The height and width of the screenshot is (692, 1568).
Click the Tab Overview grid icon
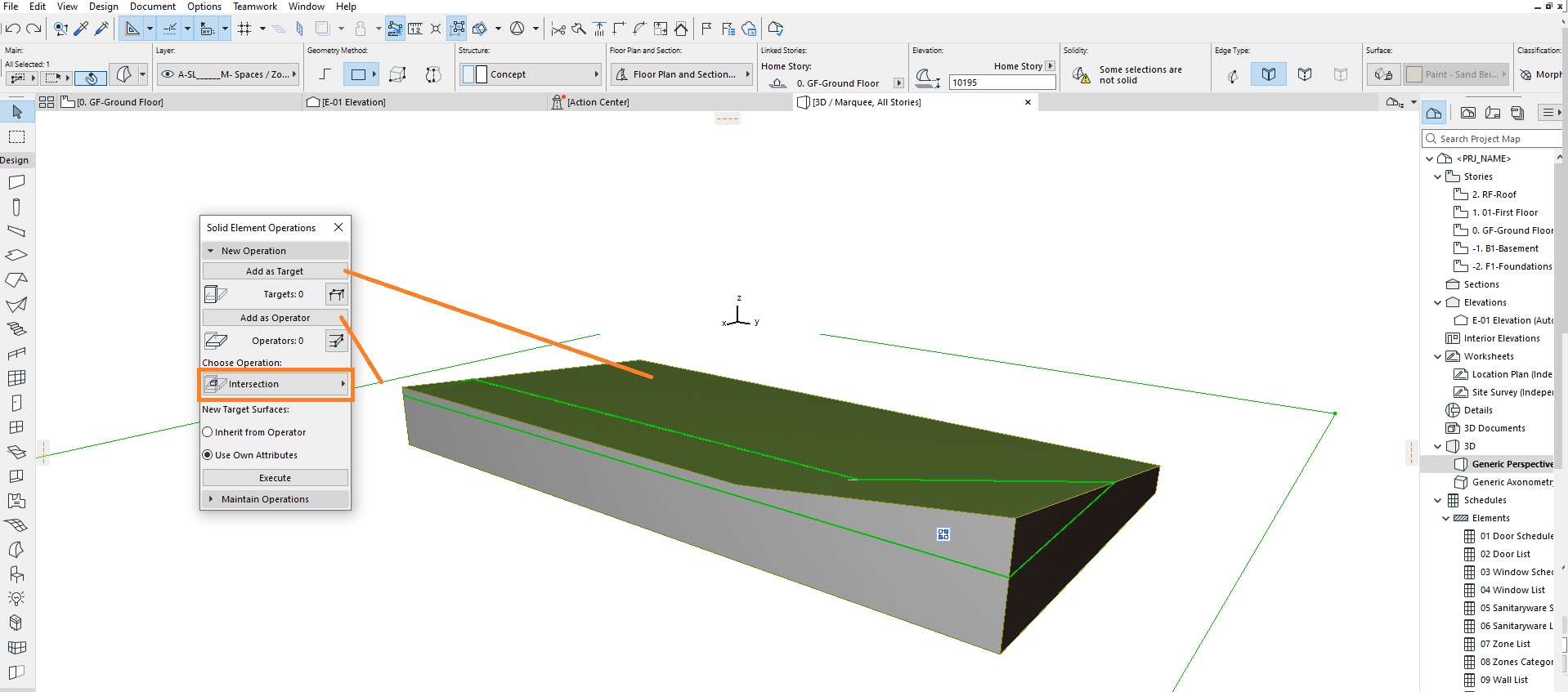(x=47, y=102)
